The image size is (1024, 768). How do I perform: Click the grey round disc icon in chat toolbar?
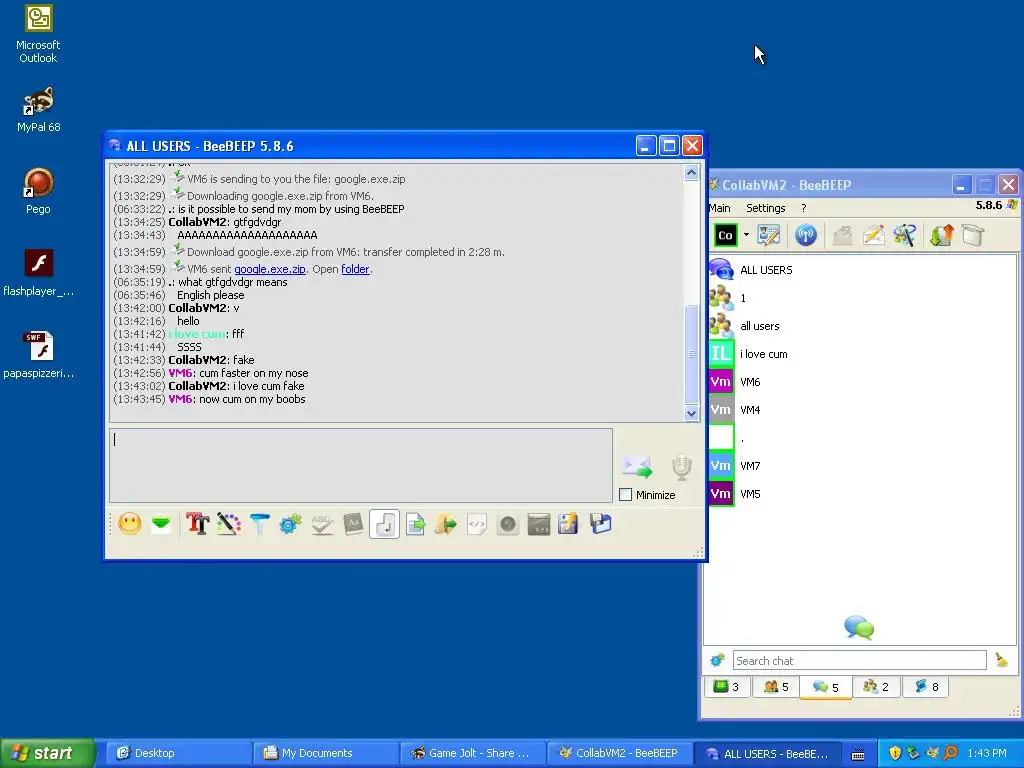pos(507,524)
